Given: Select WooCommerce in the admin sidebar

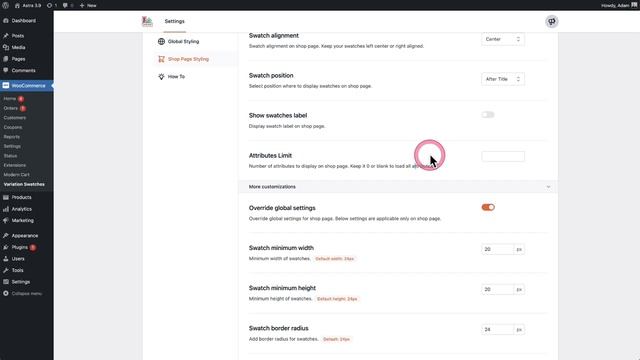Looking at the screenshot, I should tap(27, 86).
